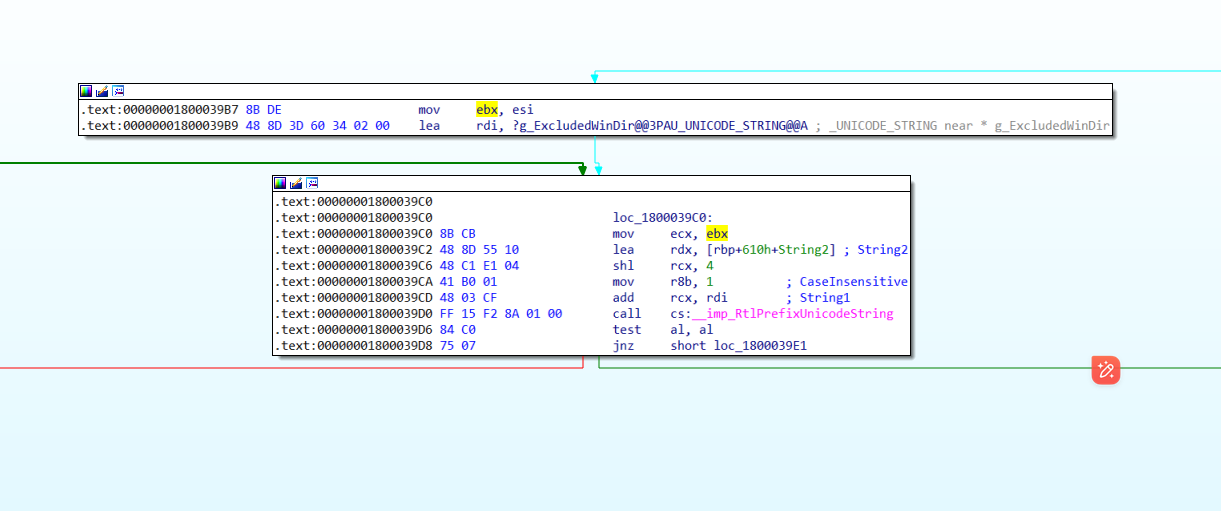The image size is (1221, 511).
Task: Click group-nodes icon on the 1800039B7 node
Action: 118,91
